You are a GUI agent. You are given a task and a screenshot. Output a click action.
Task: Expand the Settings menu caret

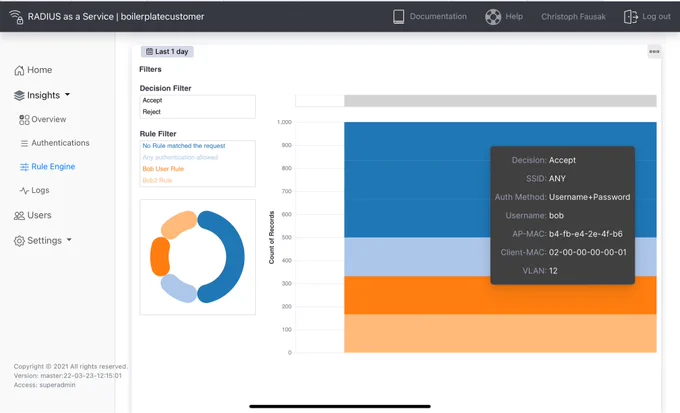[x=69, y=239]
